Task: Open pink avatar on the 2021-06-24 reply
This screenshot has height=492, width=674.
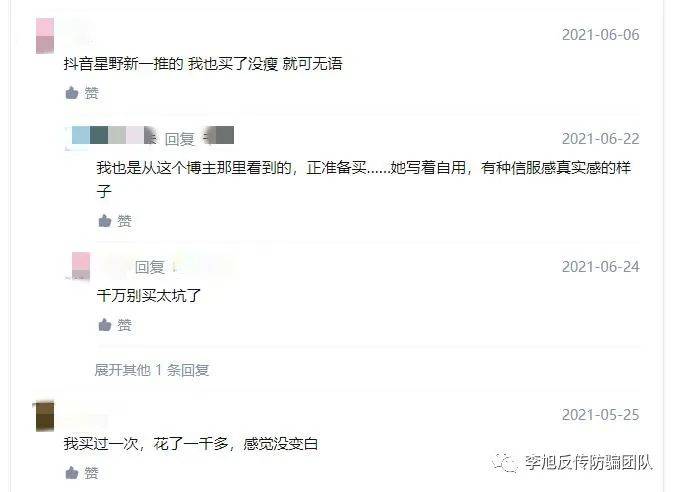Action: [x=81, y=266]
